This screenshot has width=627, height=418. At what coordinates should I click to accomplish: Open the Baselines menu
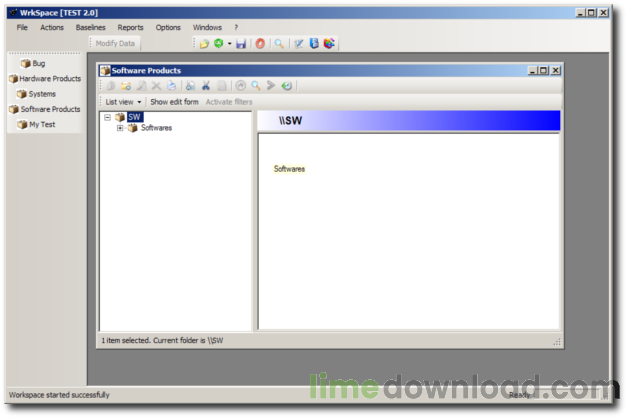point(90,27)
